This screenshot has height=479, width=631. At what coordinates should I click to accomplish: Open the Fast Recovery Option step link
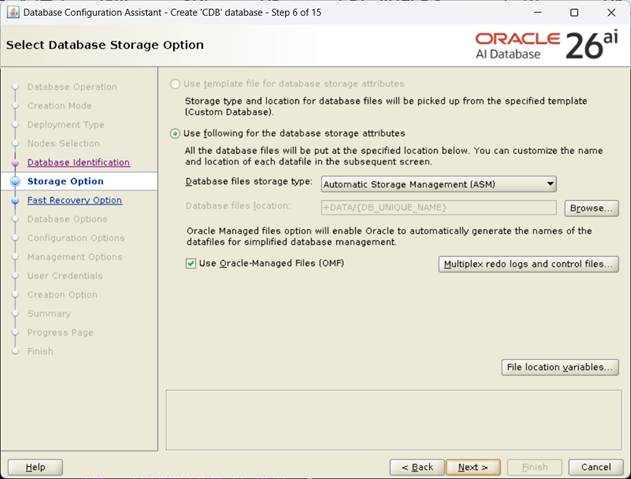74,200
